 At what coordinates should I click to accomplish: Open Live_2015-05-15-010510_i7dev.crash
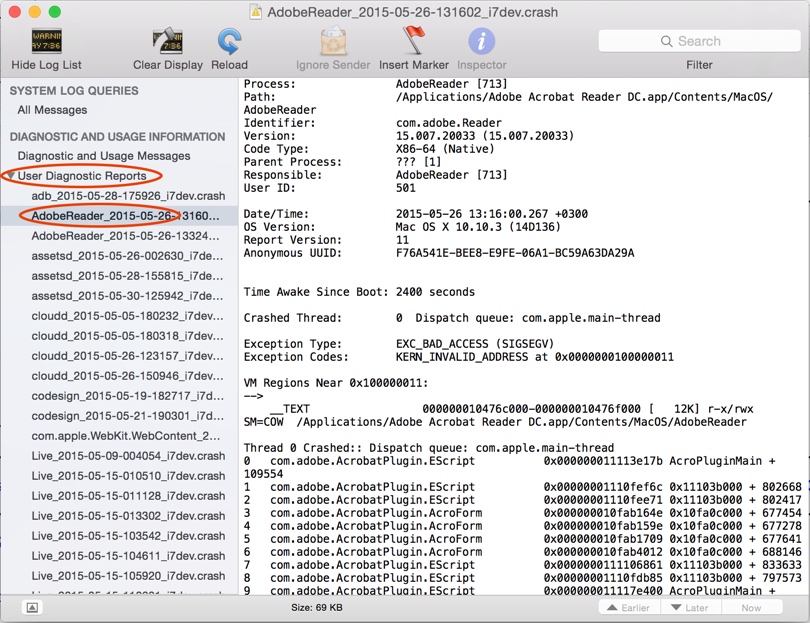(x=128, y=476)
